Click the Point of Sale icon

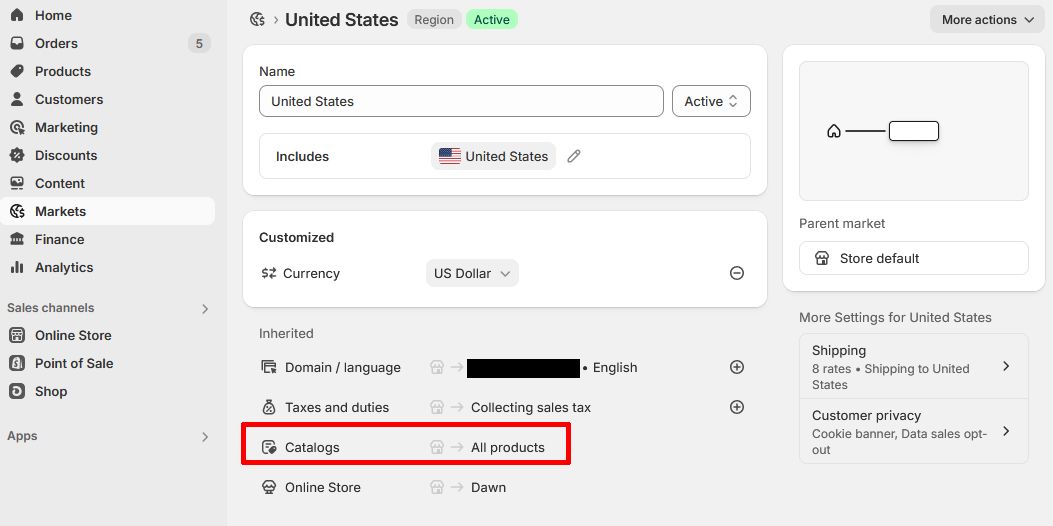17,363
